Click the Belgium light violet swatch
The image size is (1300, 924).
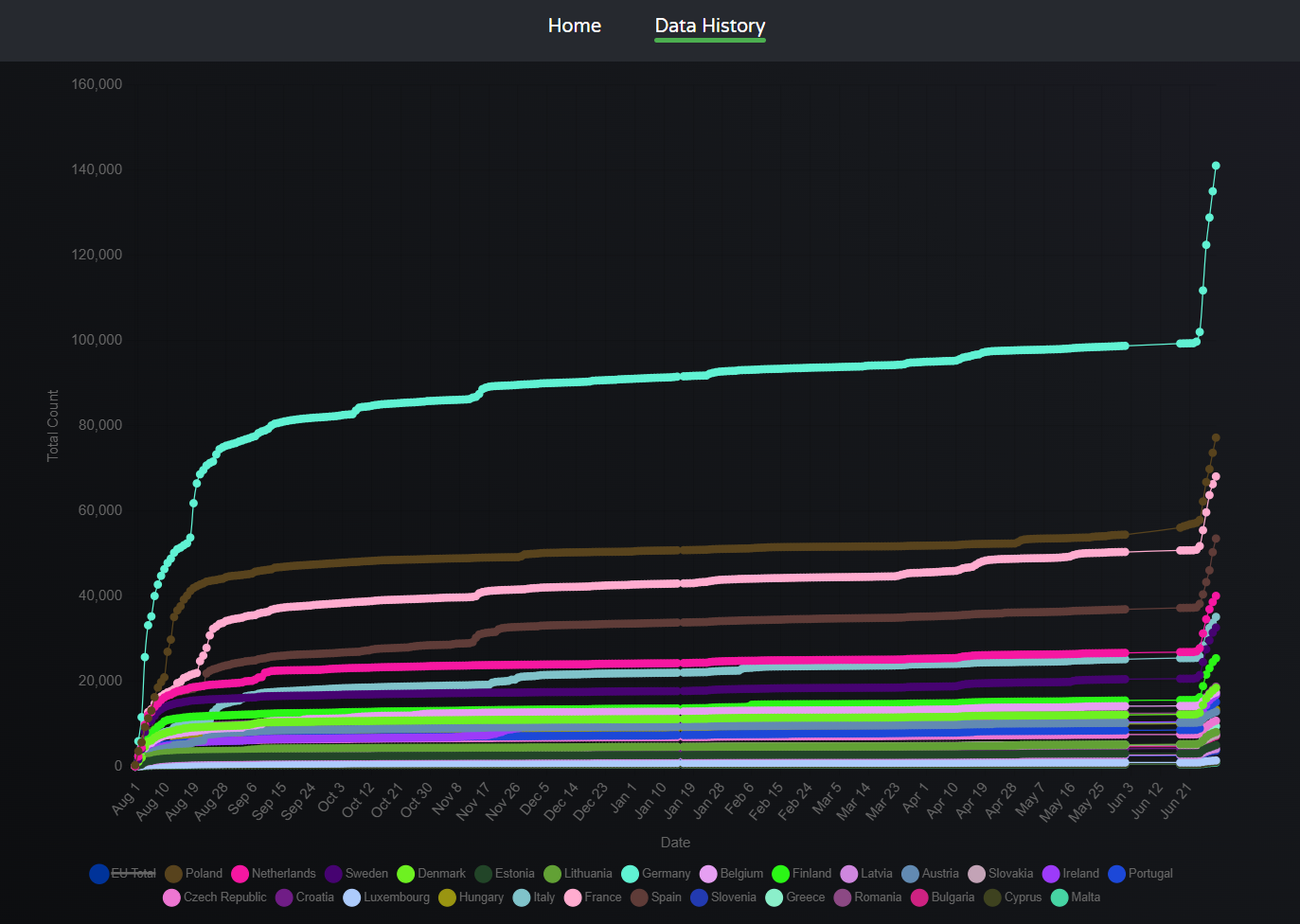point(708,874)
